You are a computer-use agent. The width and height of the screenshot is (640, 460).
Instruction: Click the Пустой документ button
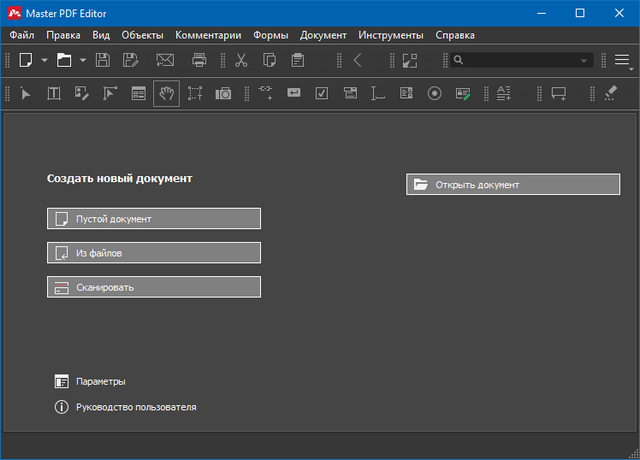[x=153, y=218]
